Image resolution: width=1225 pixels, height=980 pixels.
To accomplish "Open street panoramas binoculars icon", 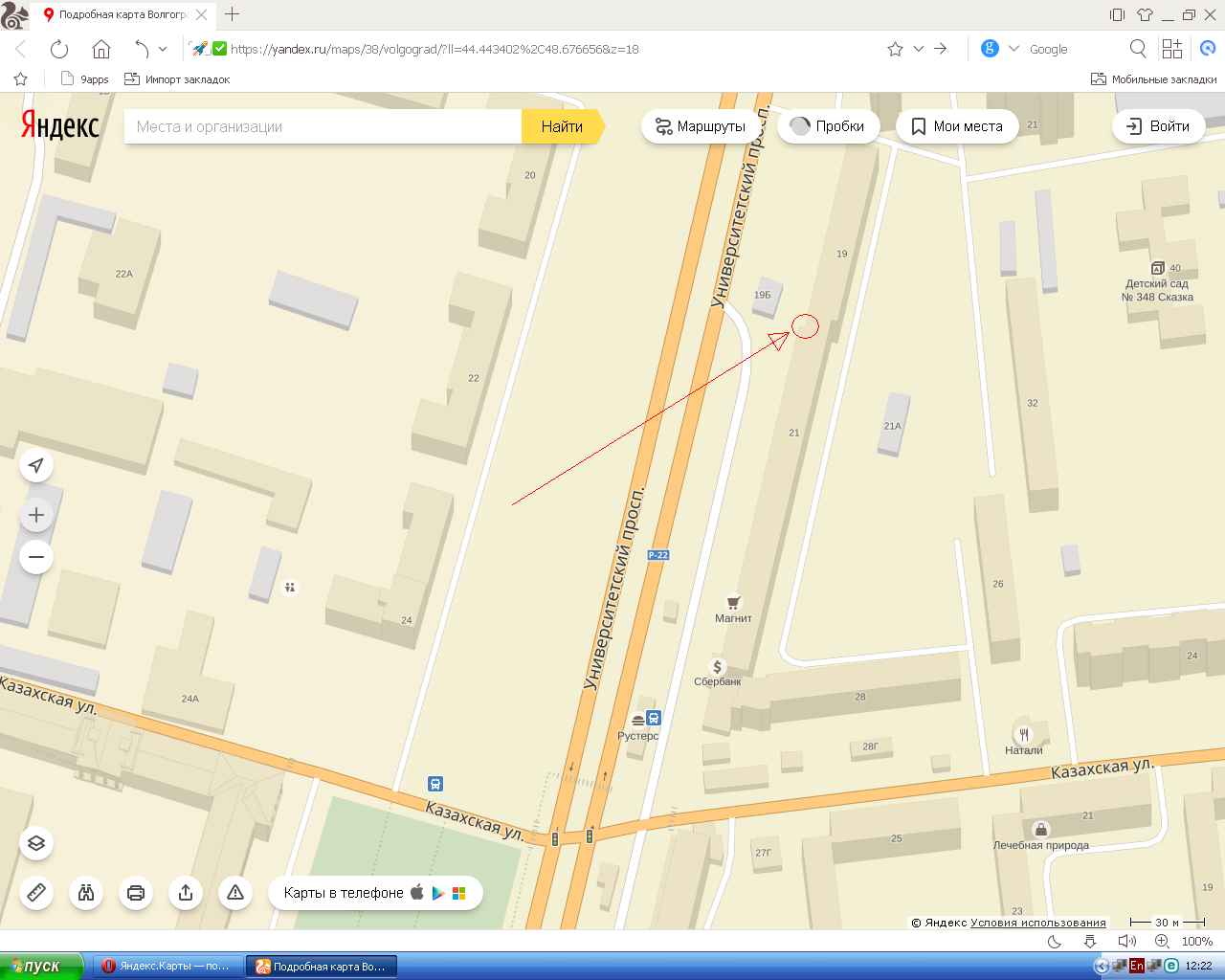I will pyautogui.click(x=86, y=893).
